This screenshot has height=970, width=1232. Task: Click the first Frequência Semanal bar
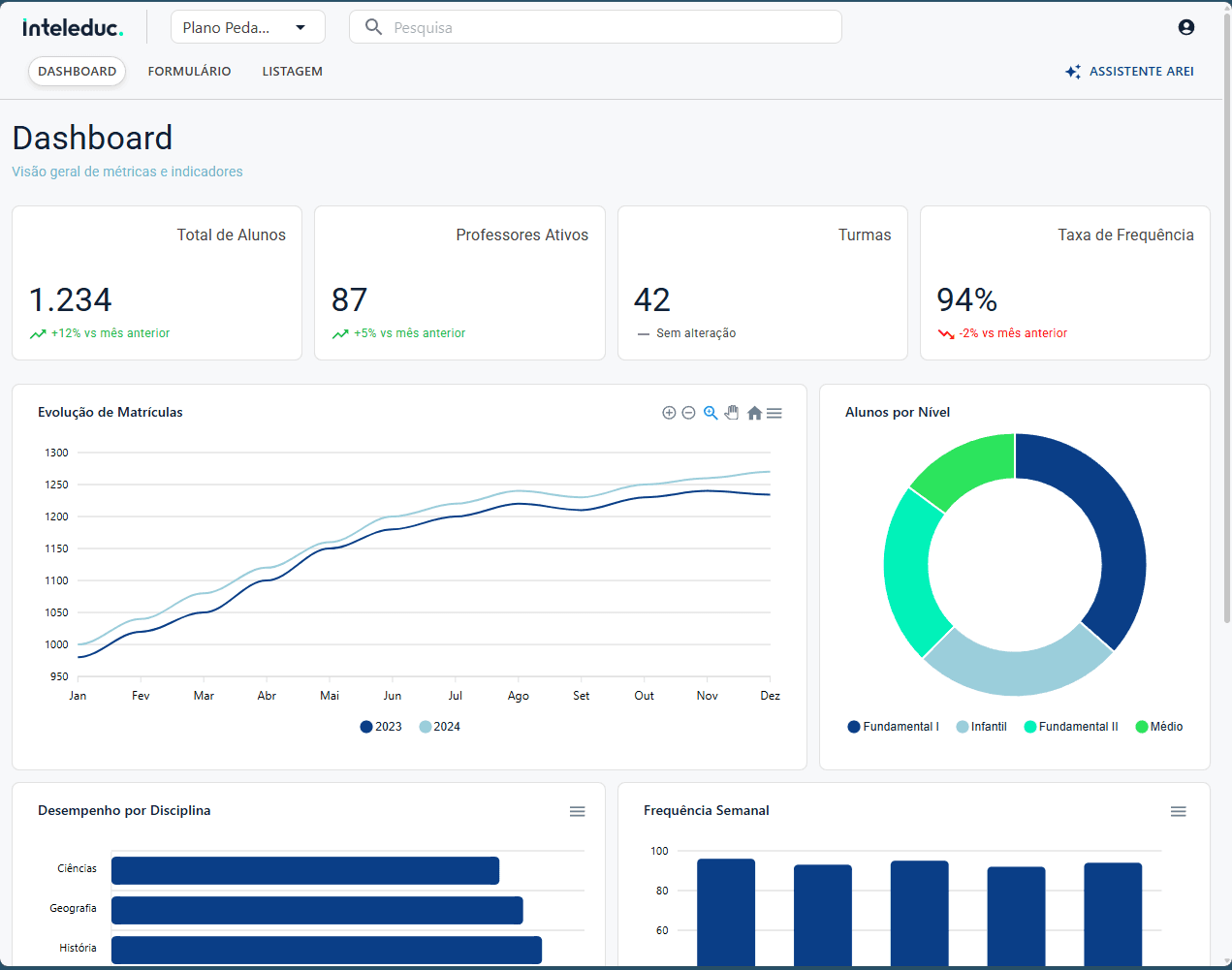726,911
